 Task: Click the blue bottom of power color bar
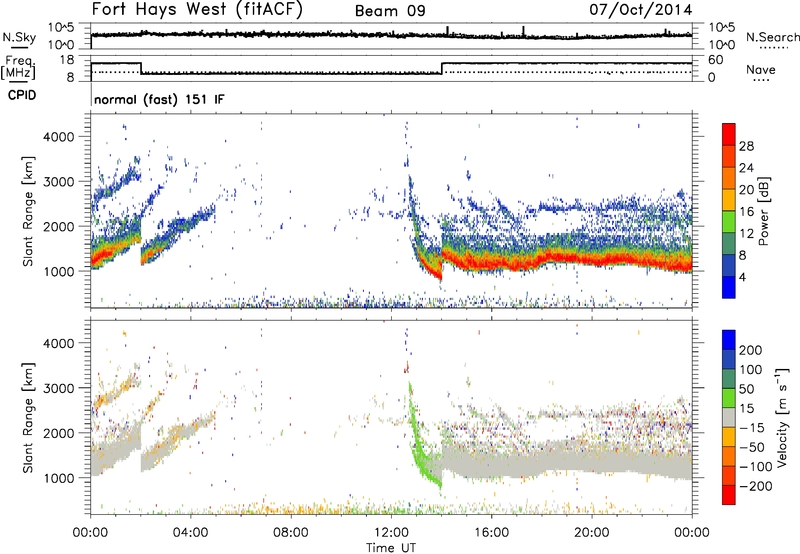click(729, 288)
